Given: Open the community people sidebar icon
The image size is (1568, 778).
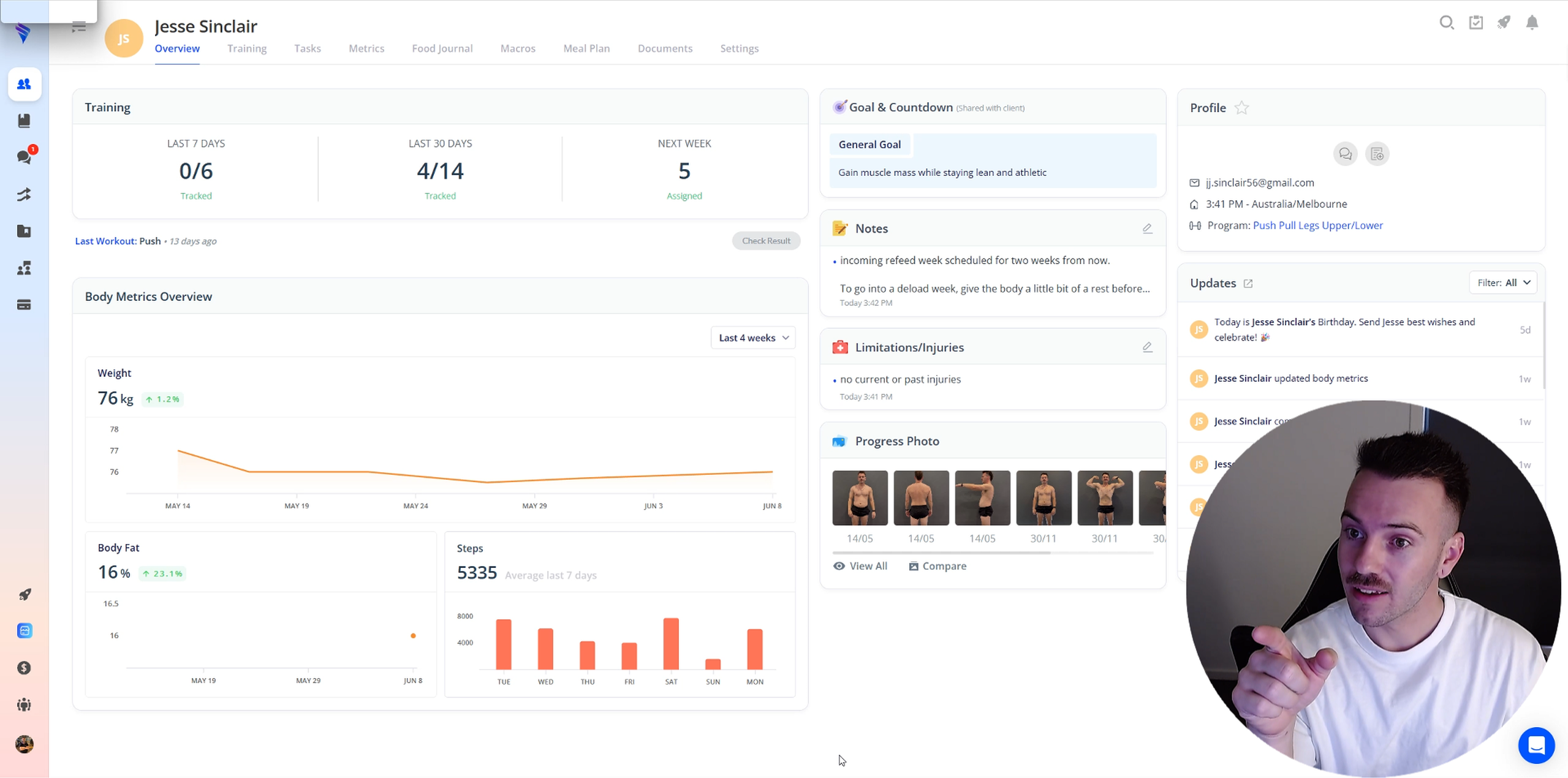Looking at the screenshot, I should pos(25,704).
